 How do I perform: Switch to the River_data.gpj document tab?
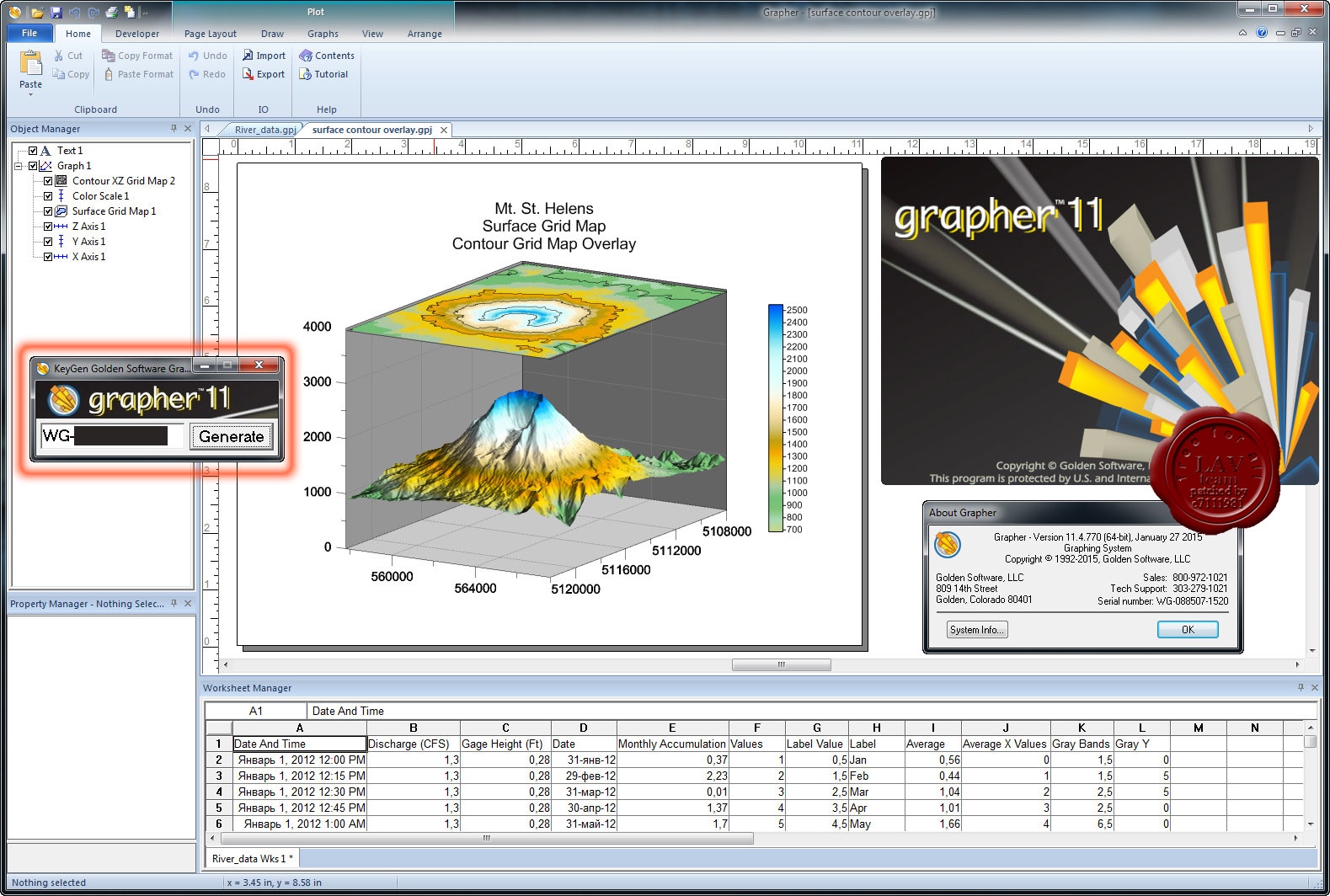(264, 130)
